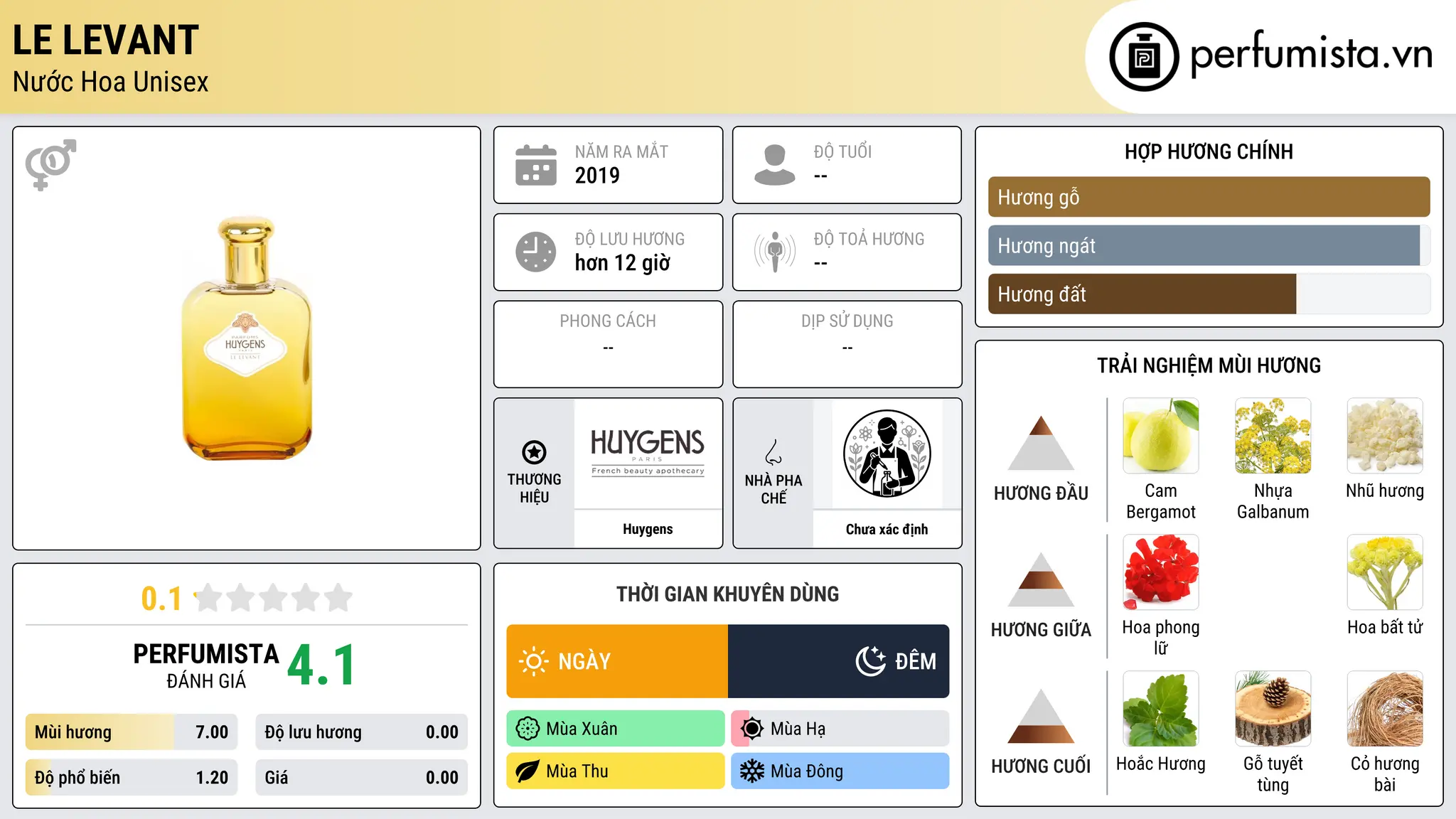
Task: Click the Chưa xác định perfumer label
Action: pyautogui.click(x=887, y=529)
